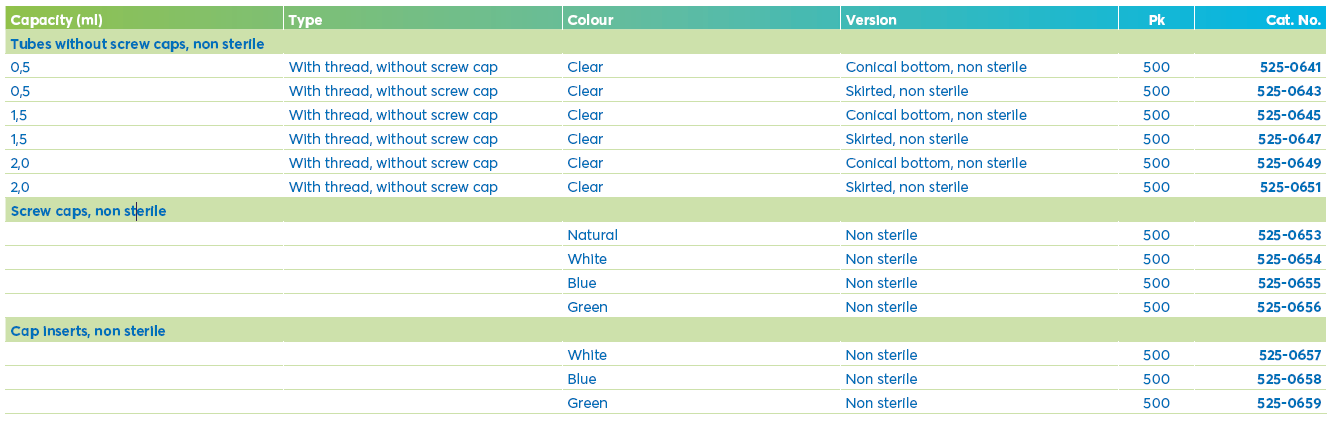
Task: Select the Tubes without screw caps section row
Action: 137,43
